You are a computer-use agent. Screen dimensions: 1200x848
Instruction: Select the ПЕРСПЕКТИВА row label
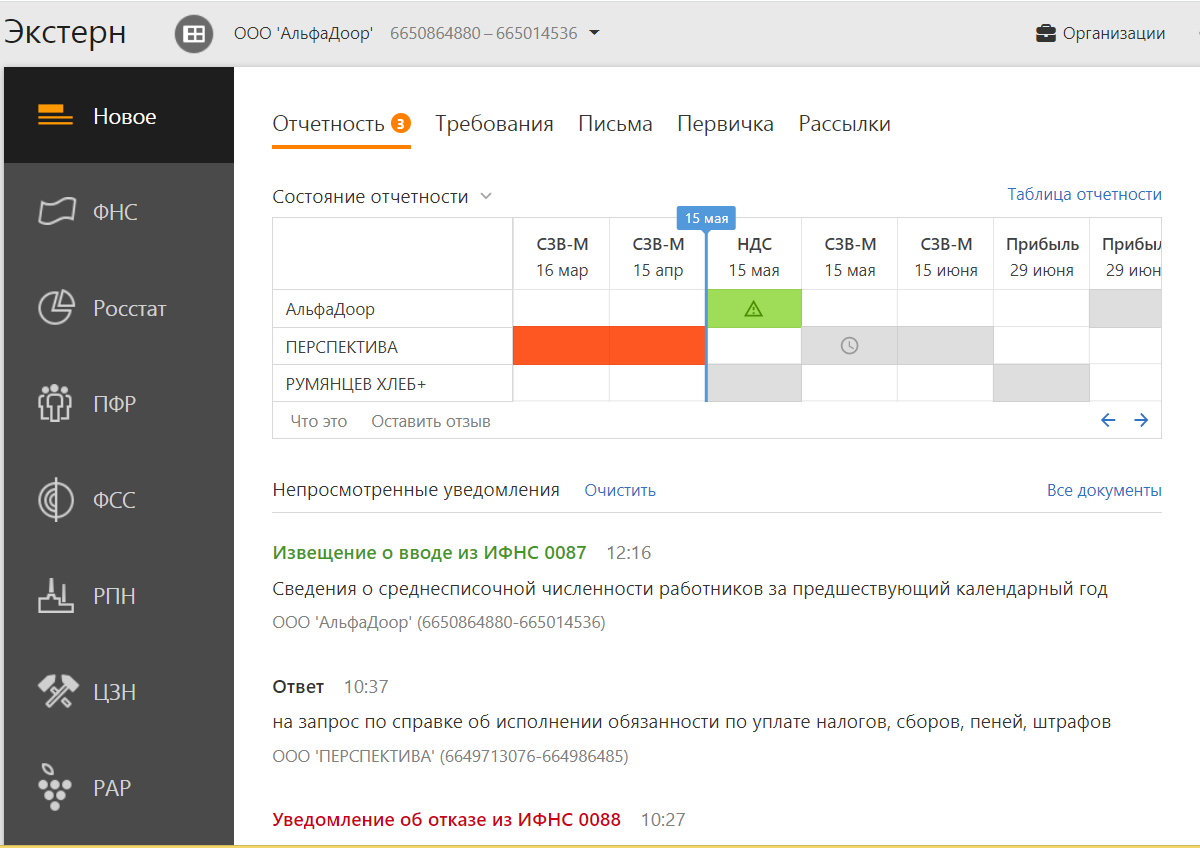[341, 347]
